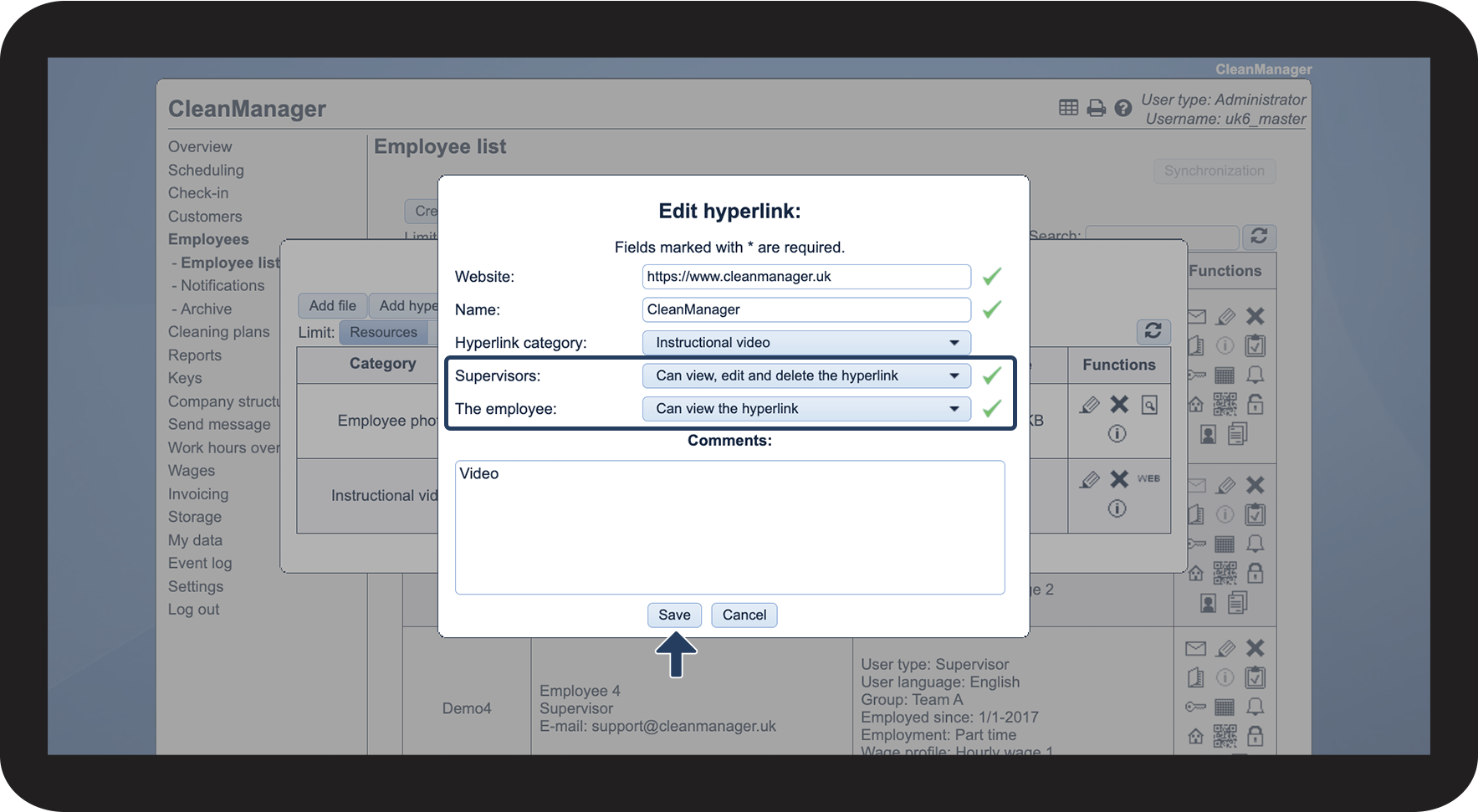Click inside the Comments text area
Screen dimensions: 1478x812
point(729,528)
